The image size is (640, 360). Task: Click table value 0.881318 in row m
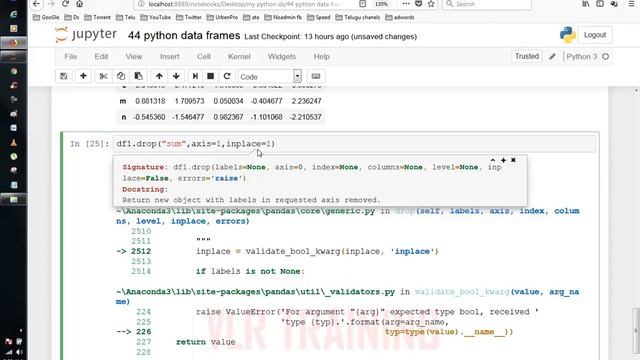[150, 101]
